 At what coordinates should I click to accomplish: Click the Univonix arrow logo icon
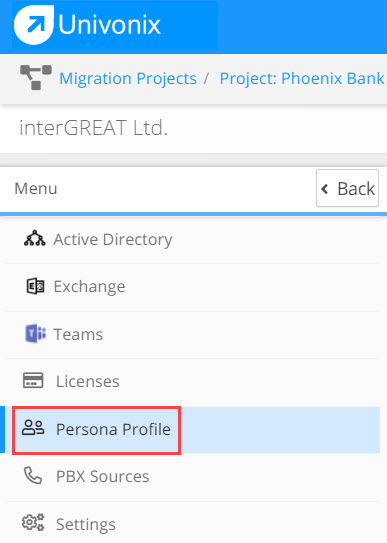(x=34, y=25)
